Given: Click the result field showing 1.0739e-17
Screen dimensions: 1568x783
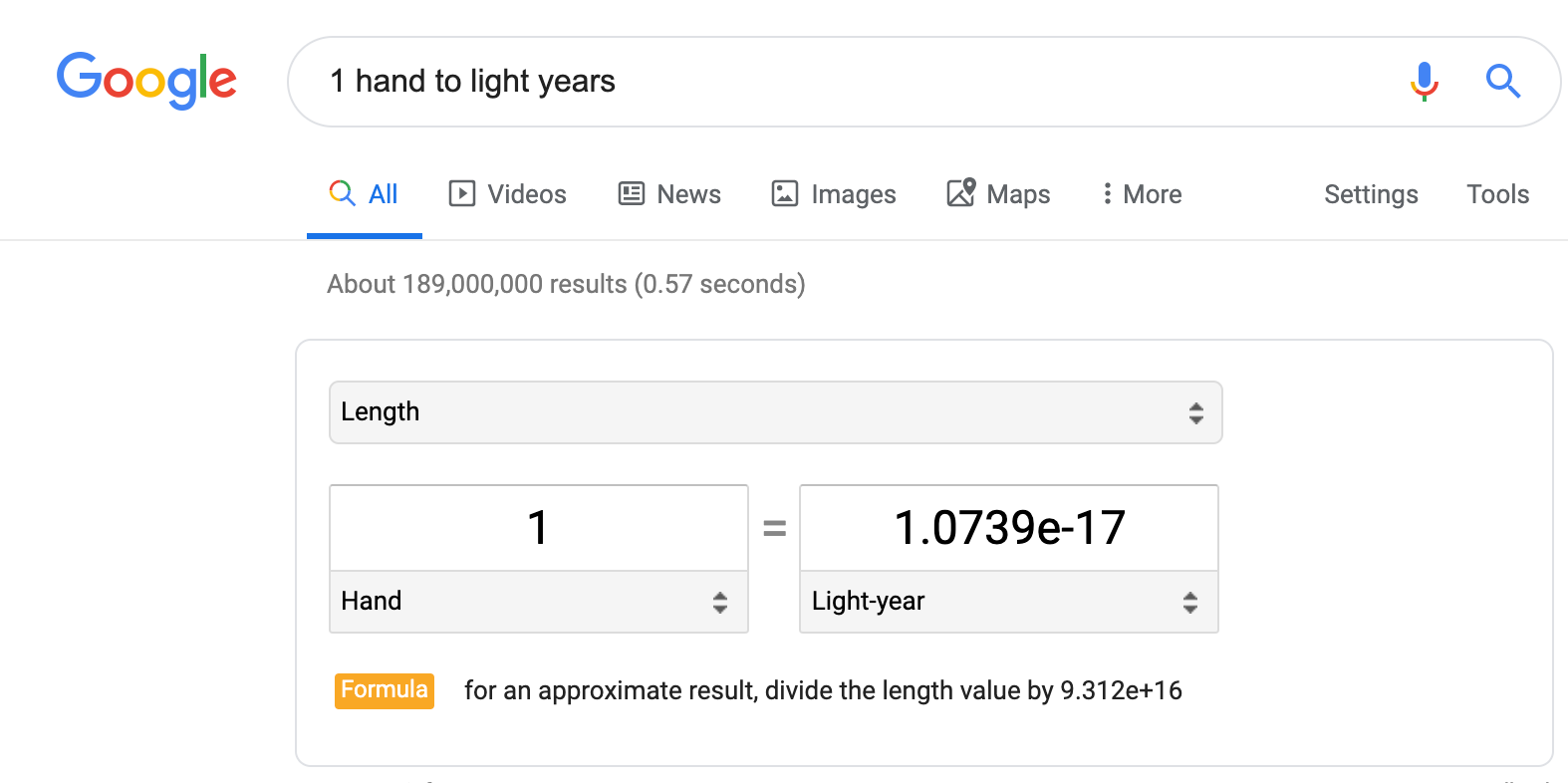Looking at the screenshot, I should tap(1009, 528).
